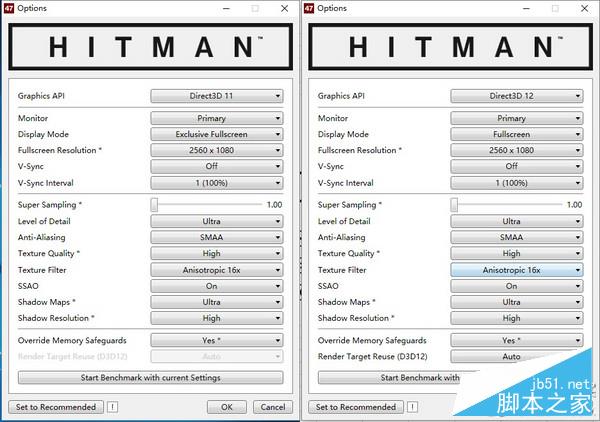Click Super Sampling slider handle in left window
Screen dimensions: 600x422
click(154, 205)
